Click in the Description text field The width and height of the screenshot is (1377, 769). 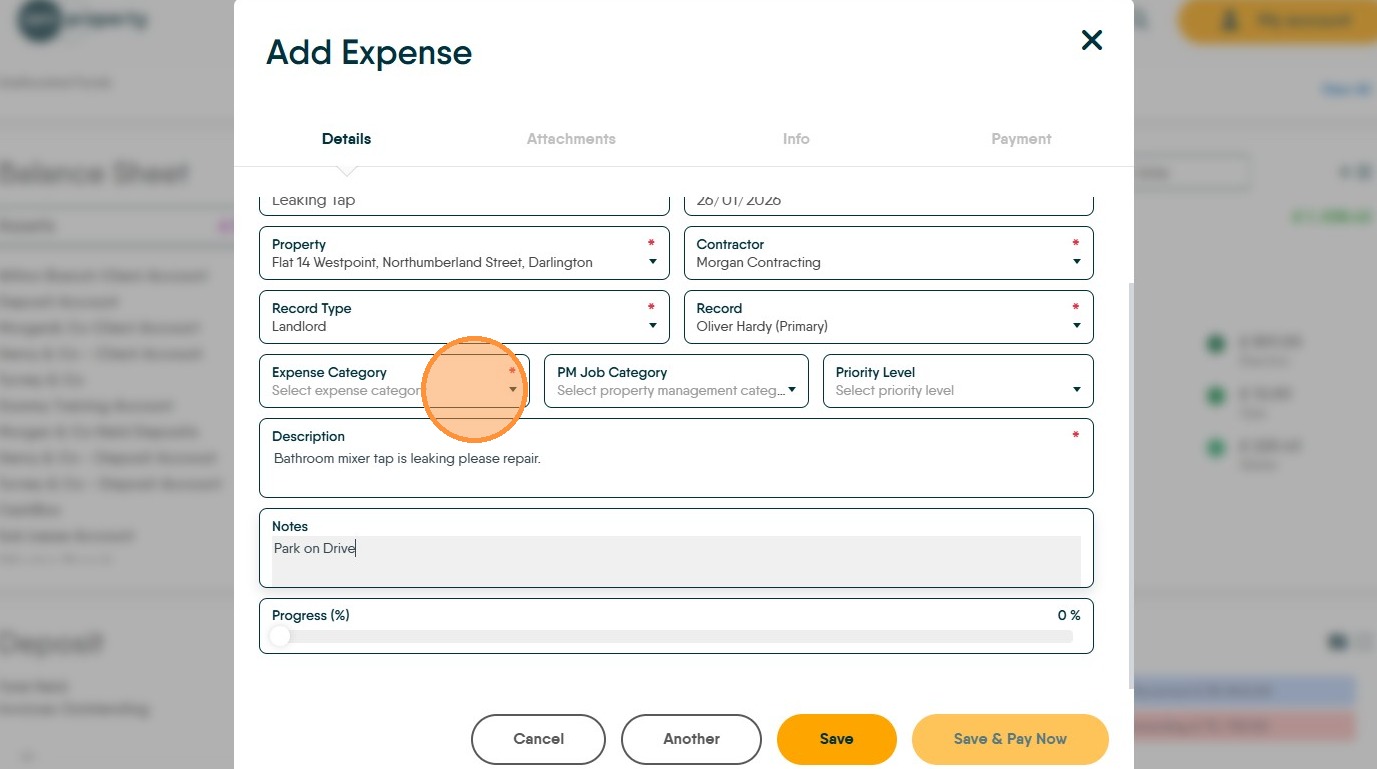click(675, 469)
